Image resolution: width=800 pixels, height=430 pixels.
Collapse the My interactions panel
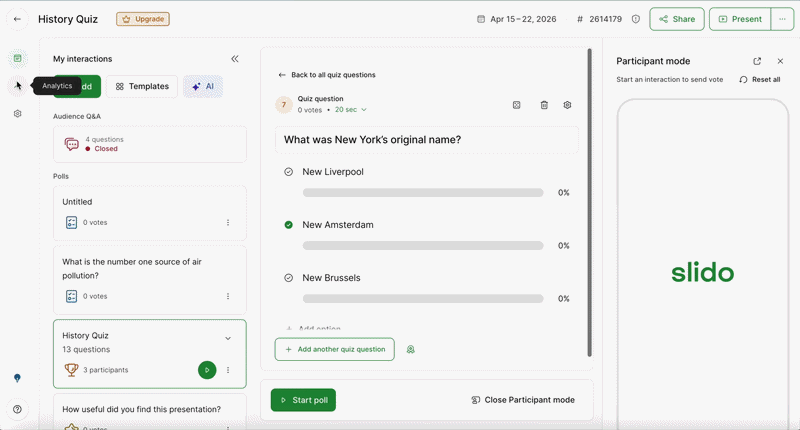point(235,59)
